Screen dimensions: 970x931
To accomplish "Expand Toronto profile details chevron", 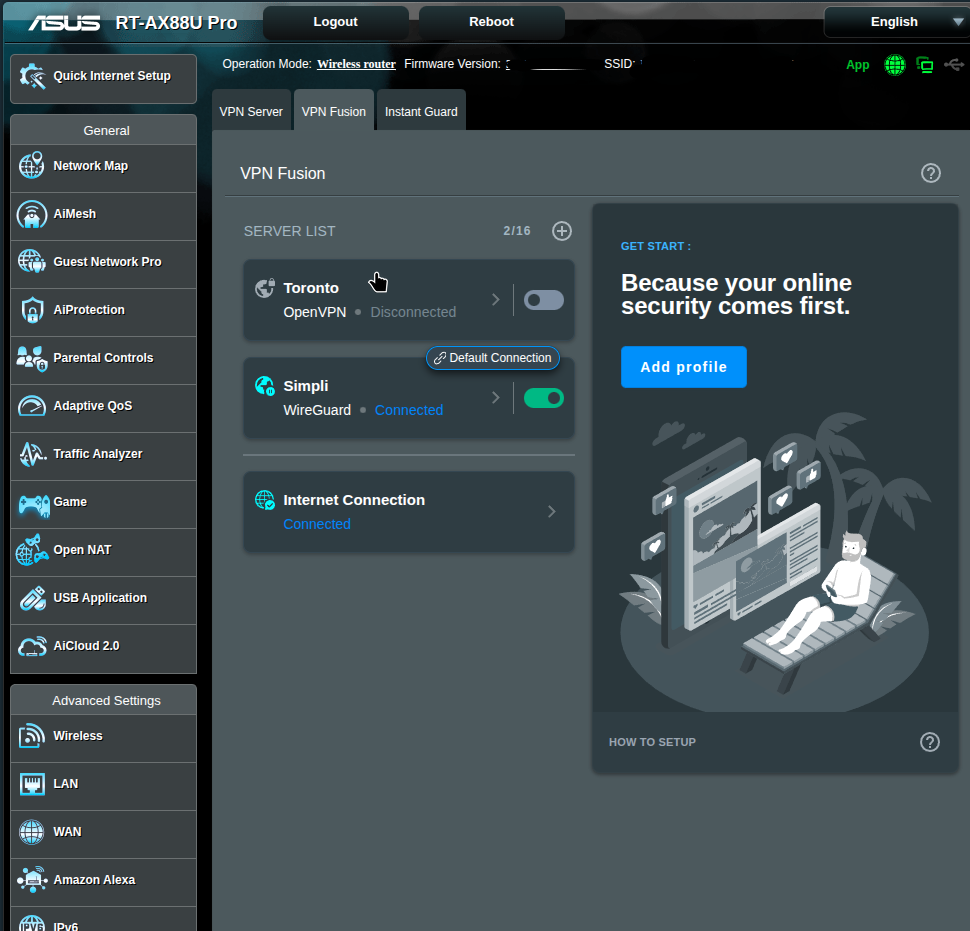I will 496,300.
